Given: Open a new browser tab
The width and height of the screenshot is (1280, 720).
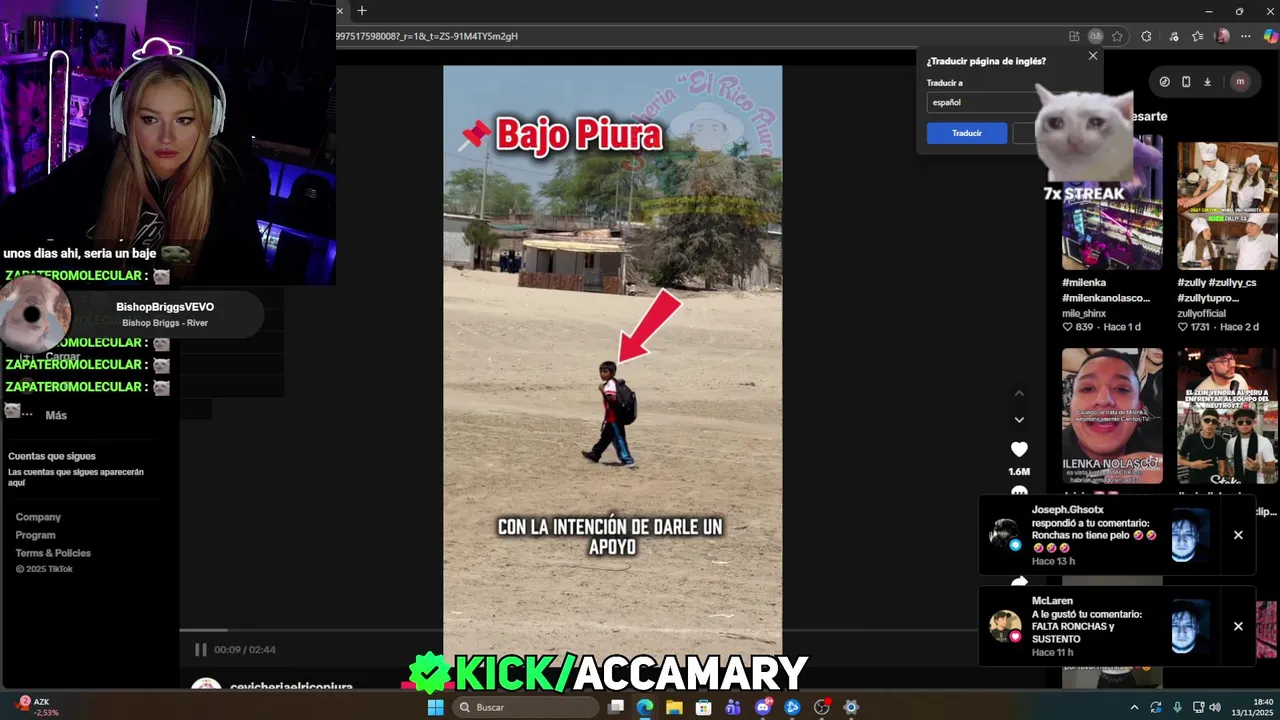Looking at the screenshot, I should point(362,11).
